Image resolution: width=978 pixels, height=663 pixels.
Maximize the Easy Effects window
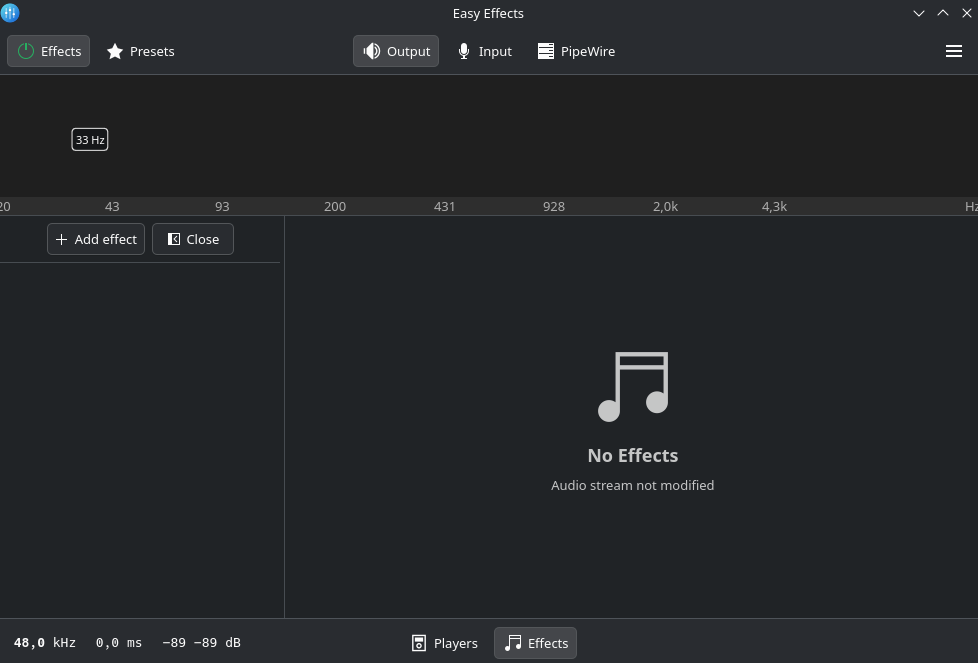943,13
